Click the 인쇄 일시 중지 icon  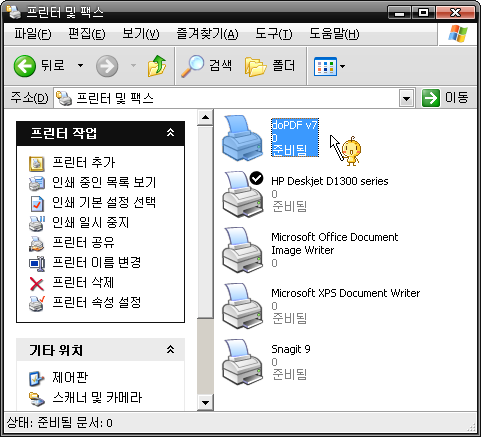click(x=37, y=223)
